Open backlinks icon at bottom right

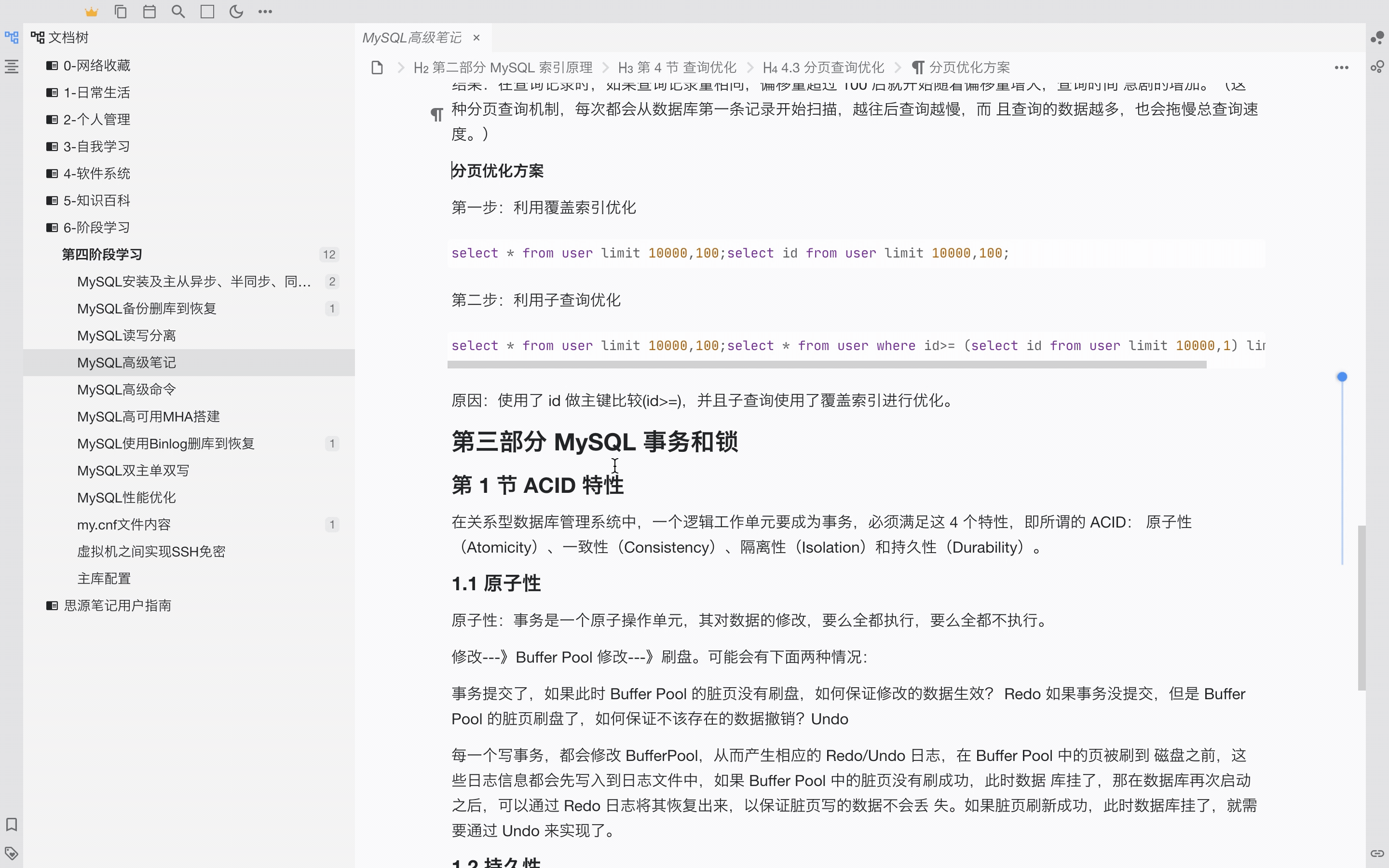[1377, 853]
